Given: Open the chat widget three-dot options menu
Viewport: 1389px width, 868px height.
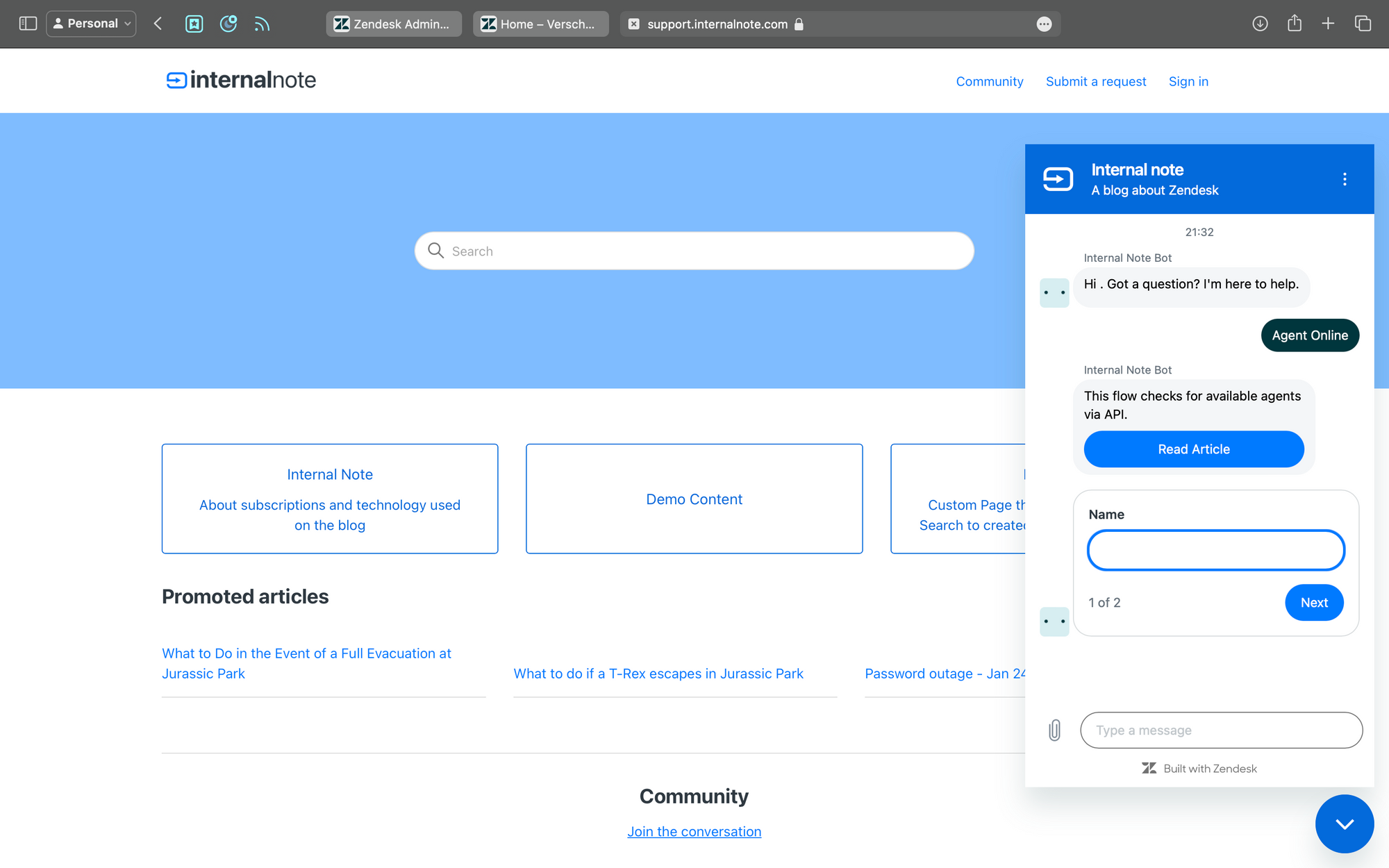Looking at the screenshot, I should tap(1345, 179).
